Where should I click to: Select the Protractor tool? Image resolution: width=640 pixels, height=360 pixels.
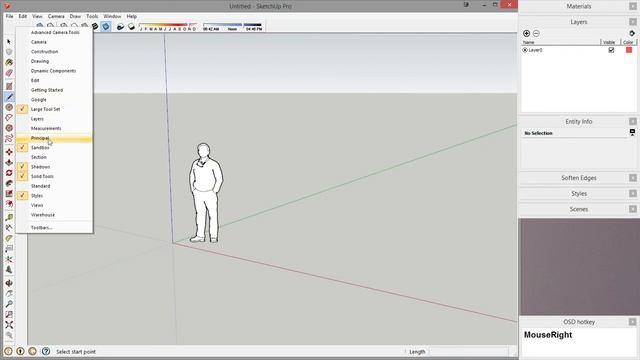pos(9,238)
